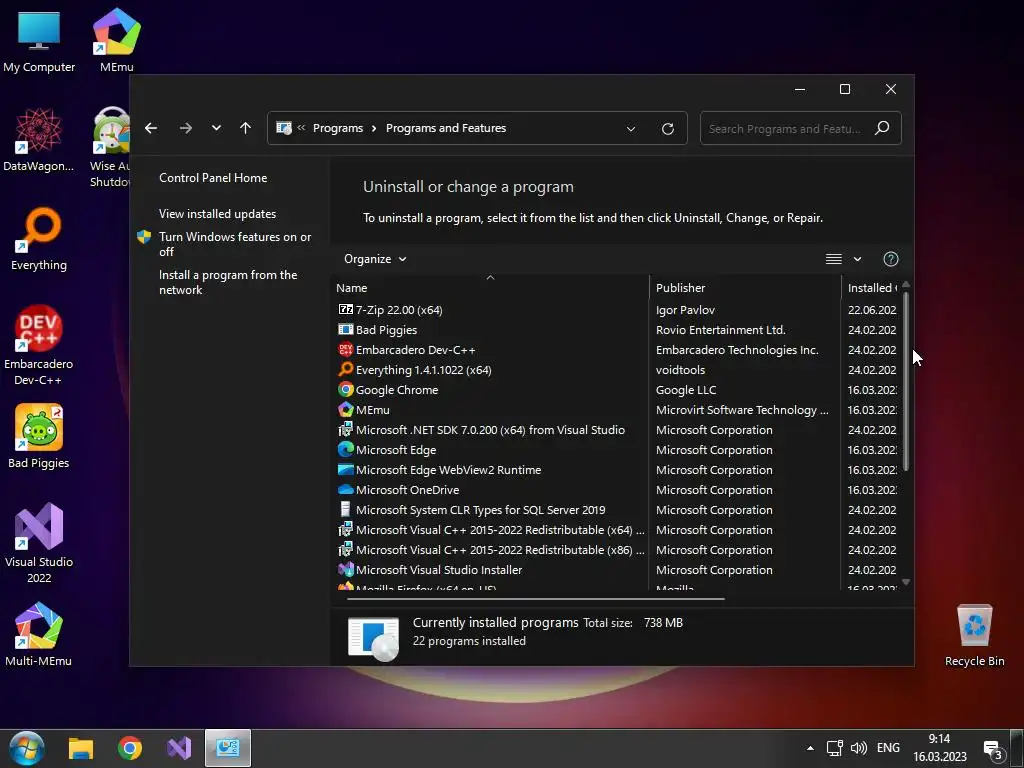Image resolution: width=1024 pixels, height=768 pixels.
Task: Click the Programs breadcrumb segment
Action: (x=338, y=128)
